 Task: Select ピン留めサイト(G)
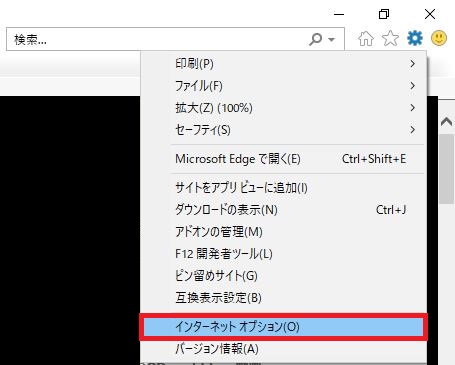click(283, 276)
